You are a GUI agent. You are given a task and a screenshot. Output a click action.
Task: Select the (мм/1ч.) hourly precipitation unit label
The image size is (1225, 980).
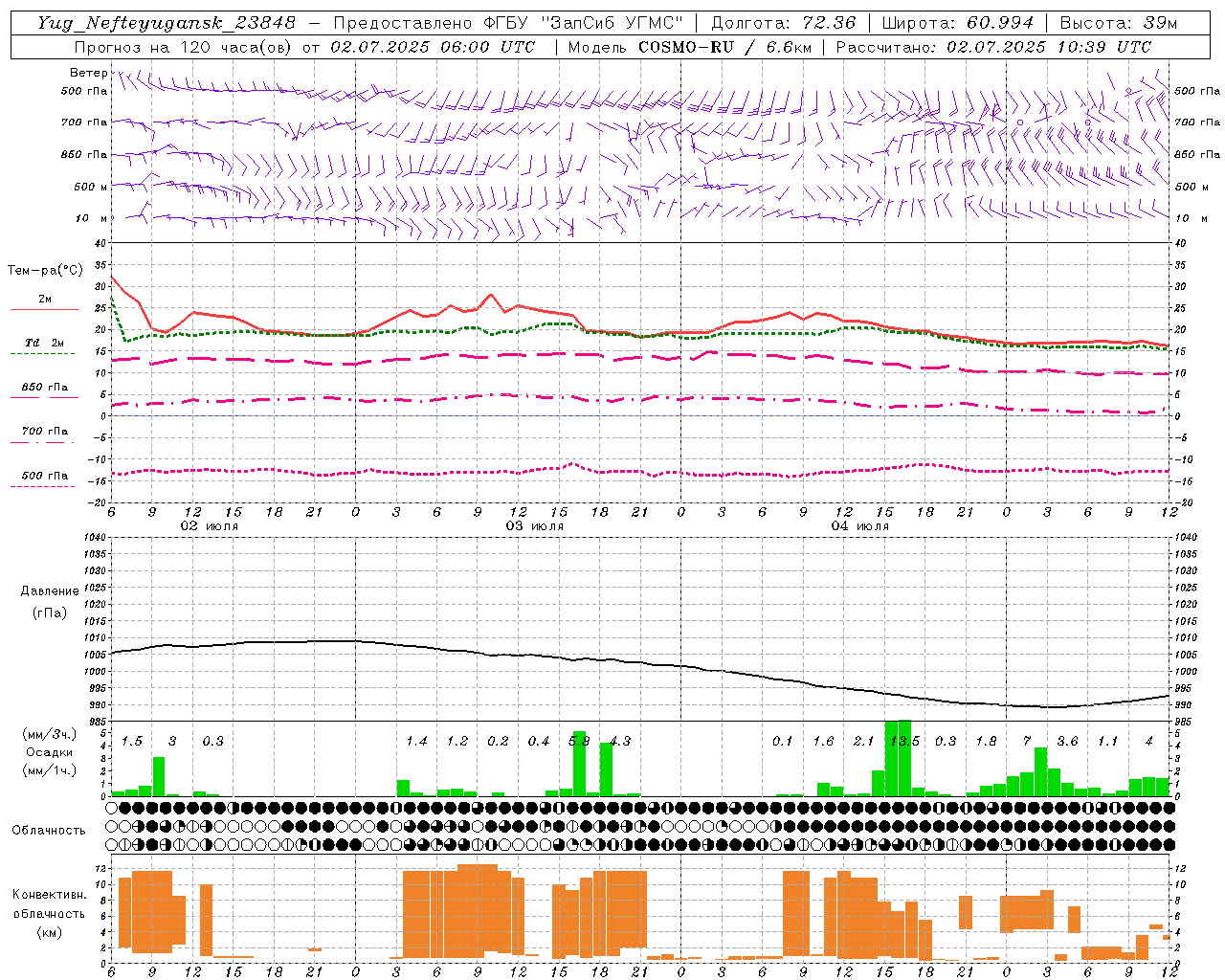coord(50,769)
